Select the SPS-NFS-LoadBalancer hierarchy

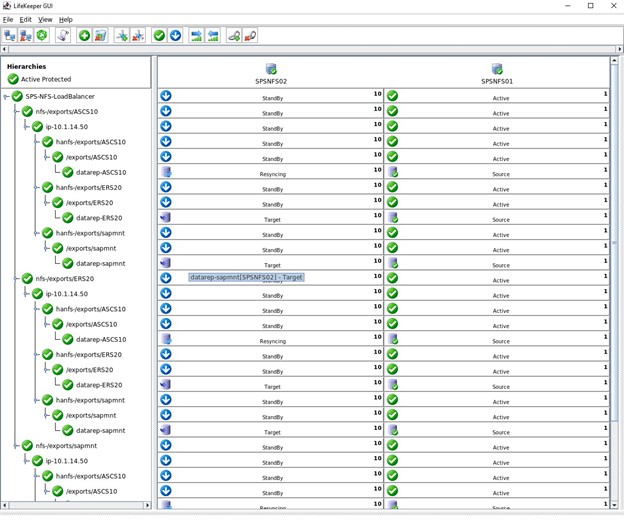click(60, 96)
